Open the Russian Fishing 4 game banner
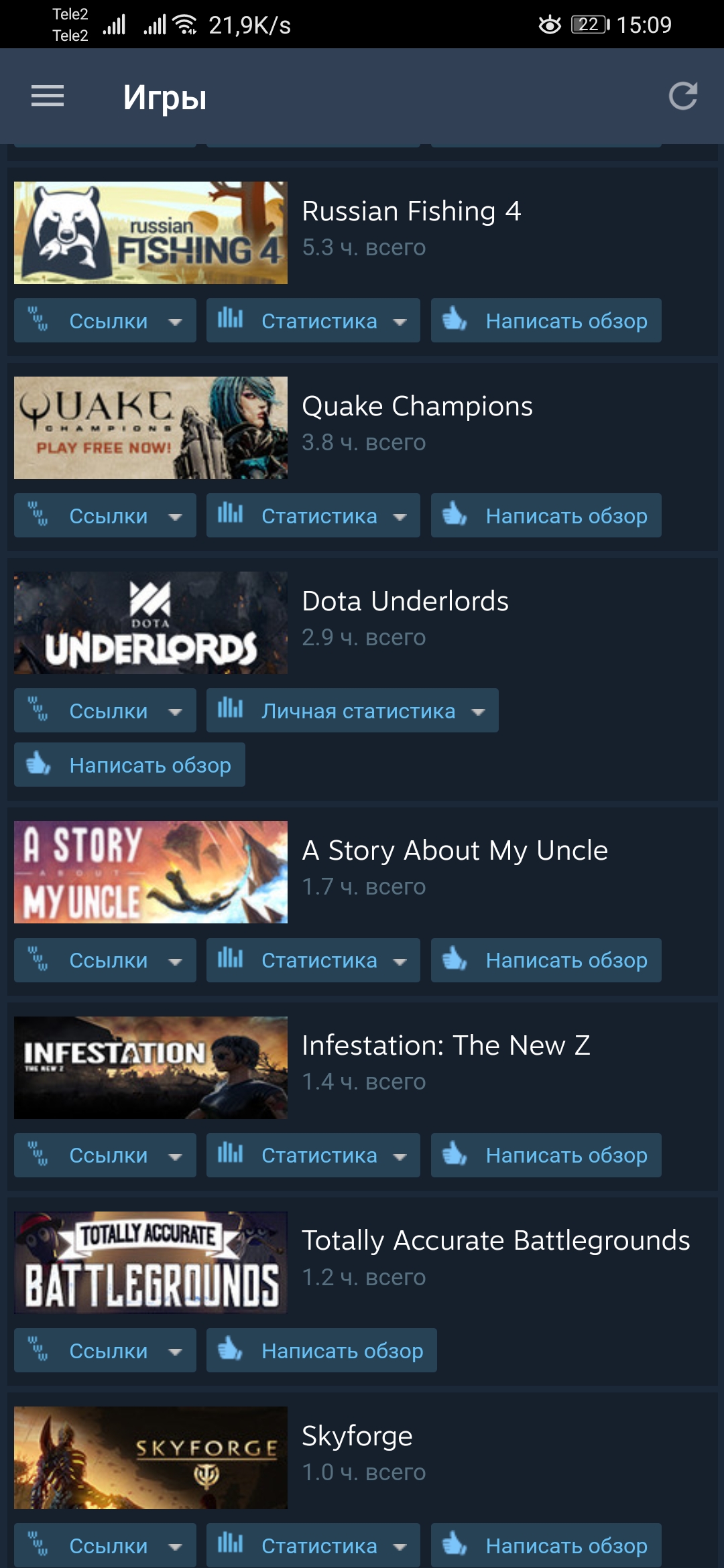 click(x=151, y=233)
